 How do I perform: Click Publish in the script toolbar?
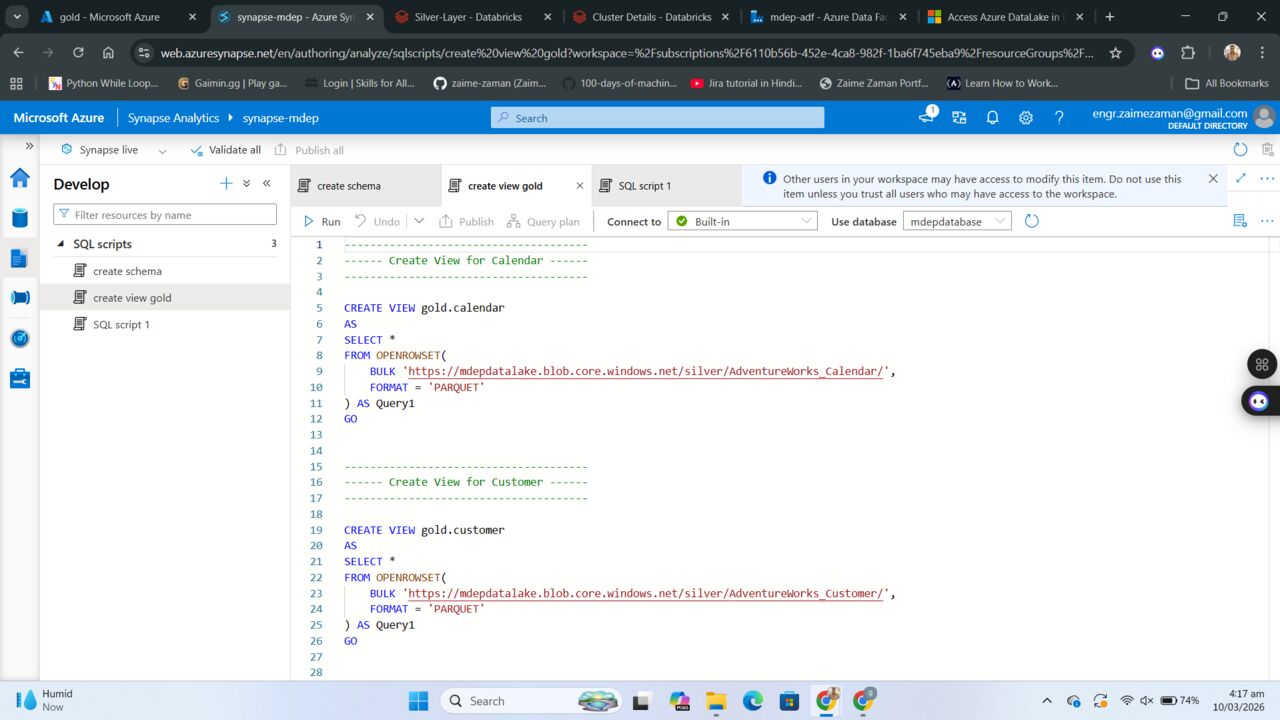(x=466, y=221)
